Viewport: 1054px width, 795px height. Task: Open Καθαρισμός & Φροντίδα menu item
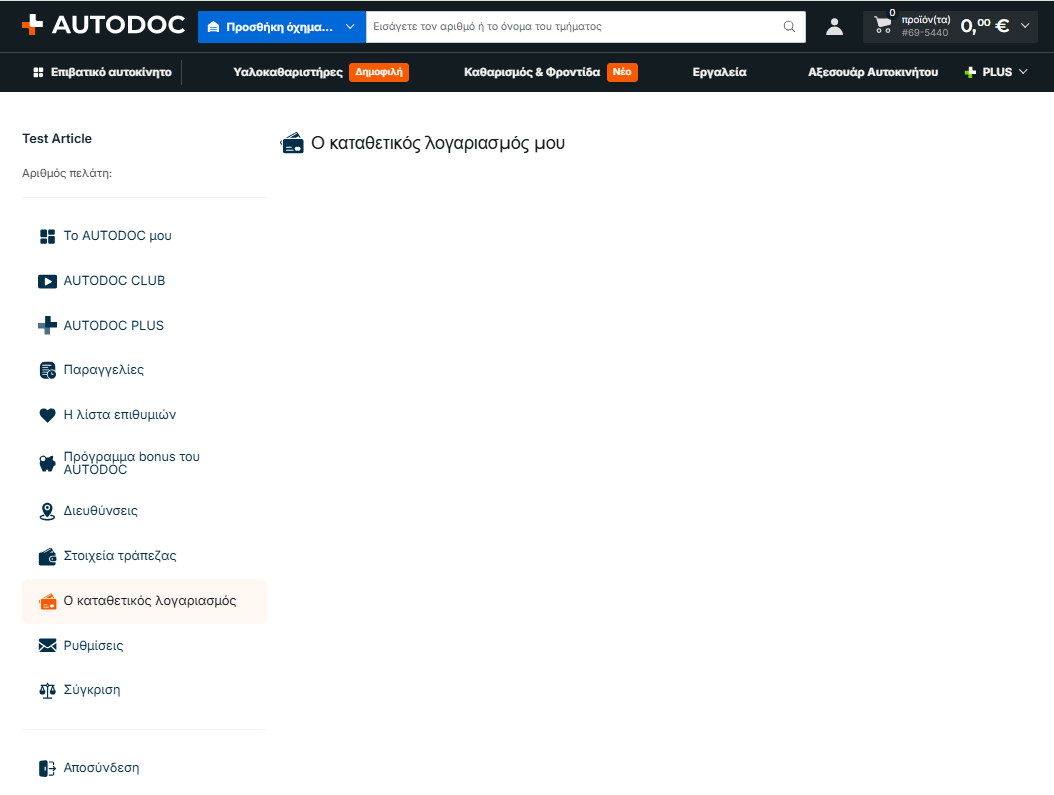pos(532,72)
